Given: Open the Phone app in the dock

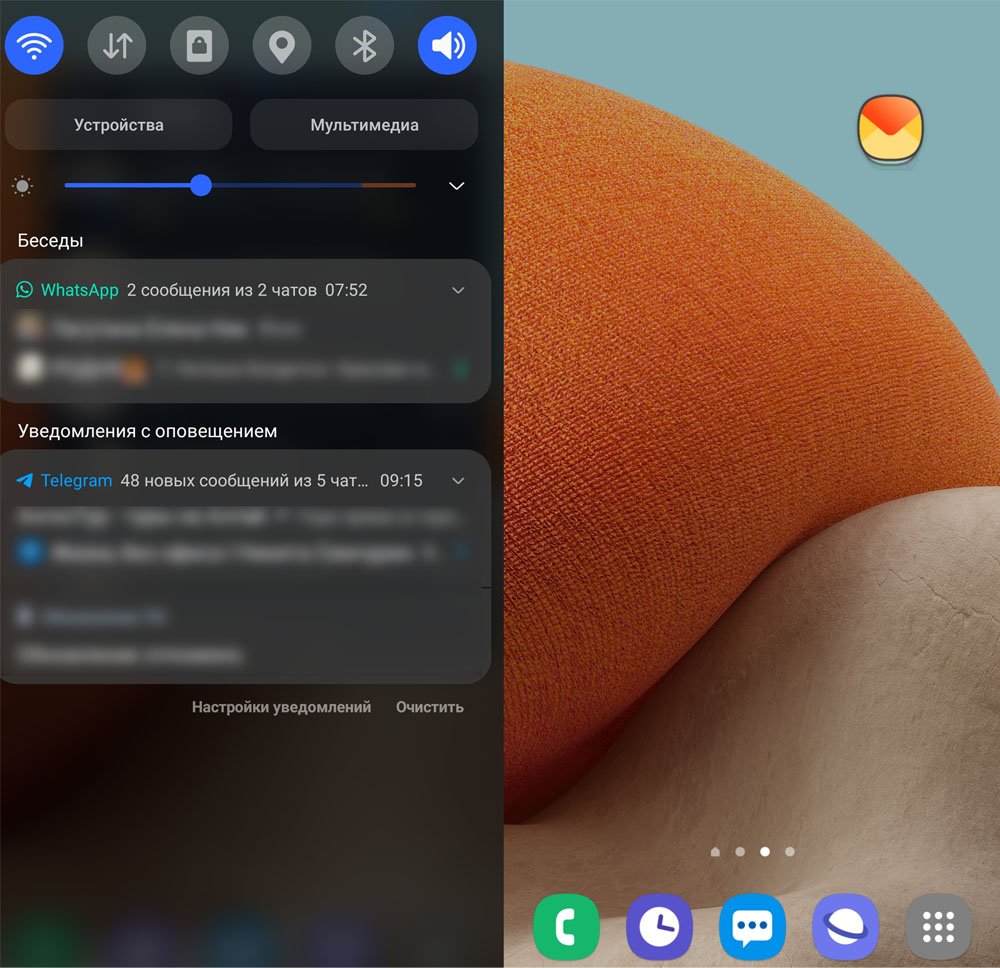Looking at the screenshot, I should point(566,927).
